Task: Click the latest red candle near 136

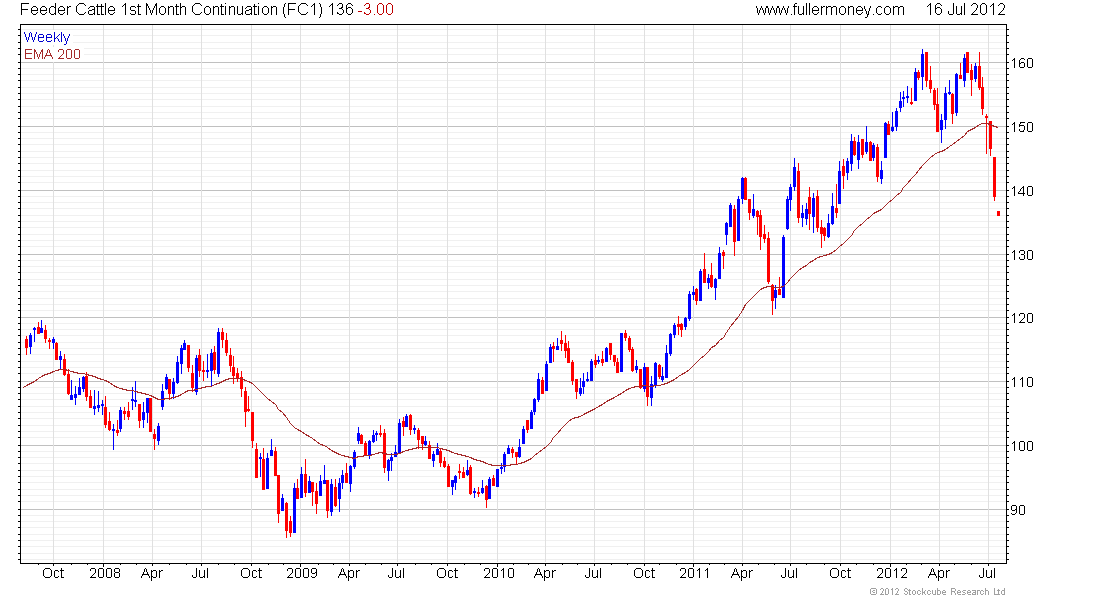Action: [998, 213]
